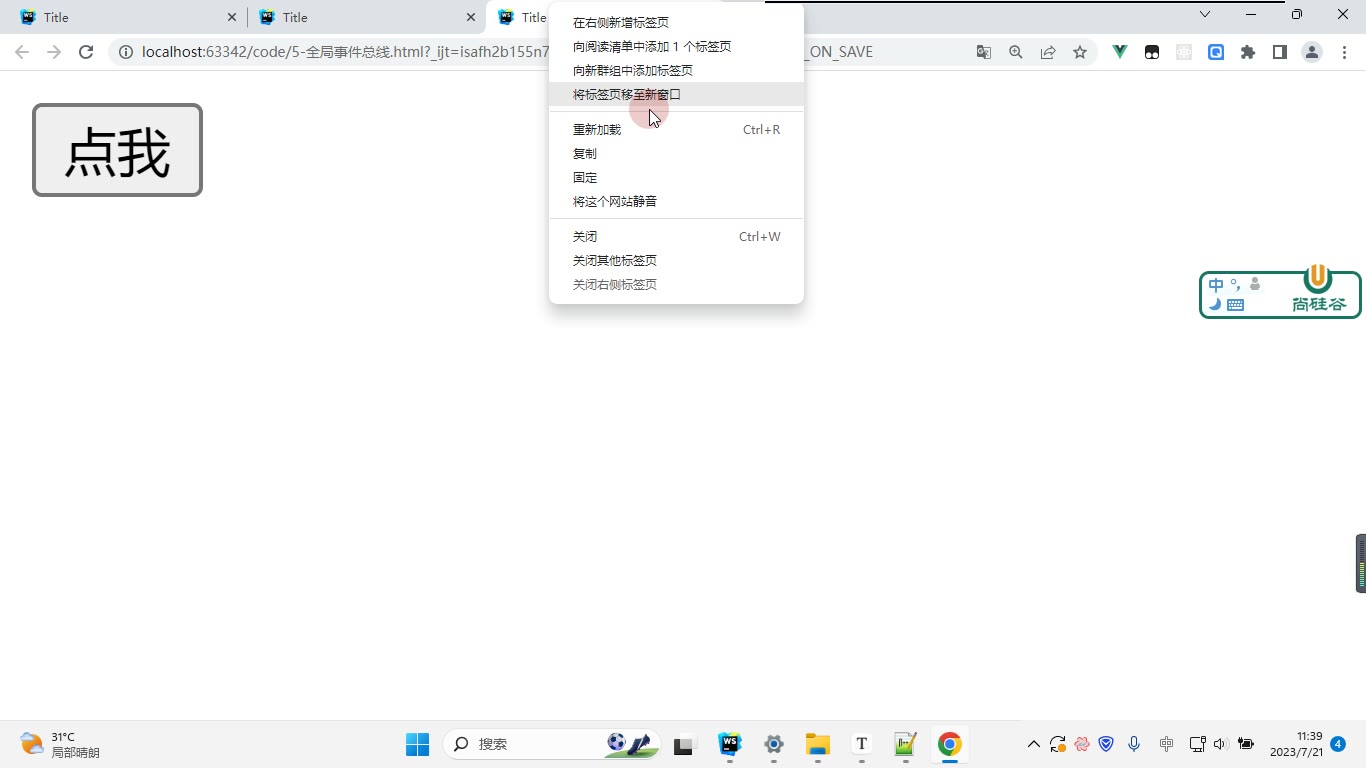
Task: Open the notification badge showing 4
Action: (1338, 744)
